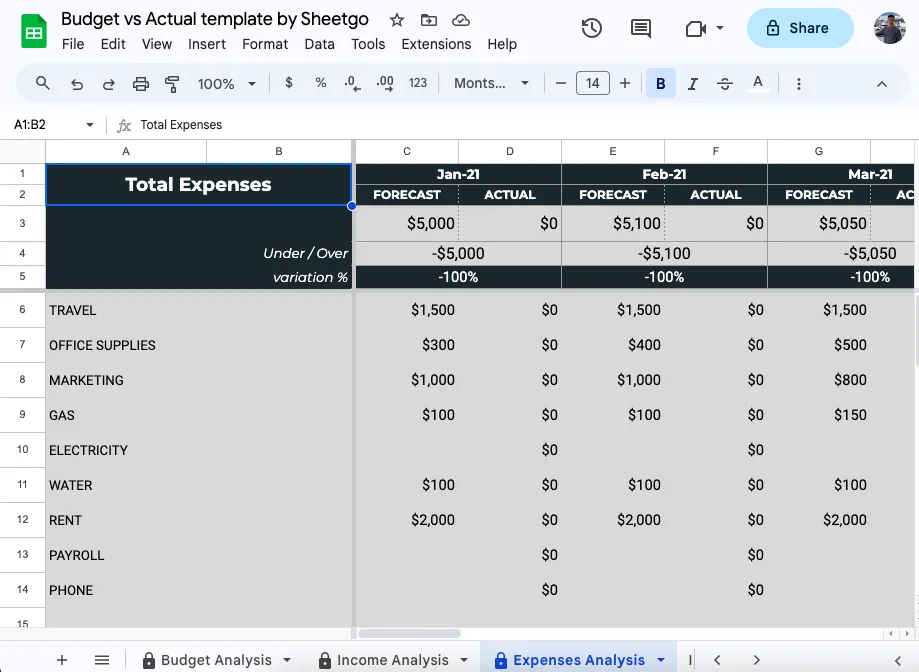Add a new sheet with plus button

click(x=62, y=660)
